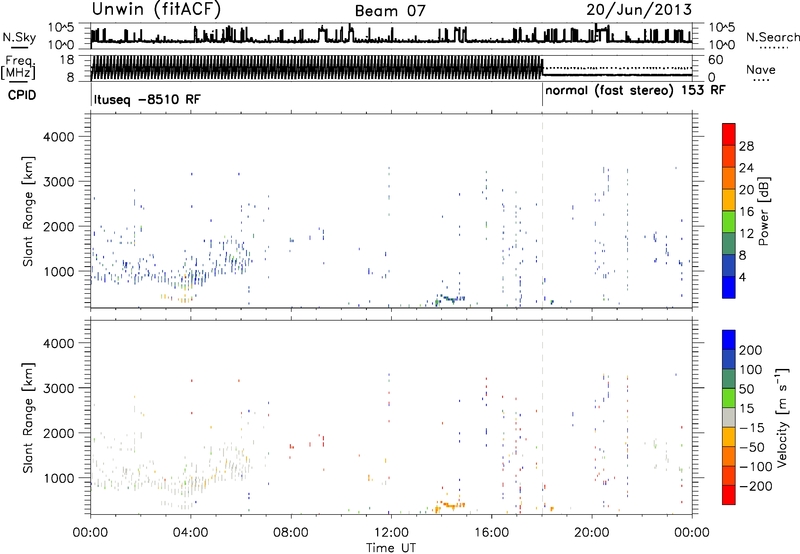Click the '04:00' time axis label
Viewport: 800px width, 554px height.
tap(190, 533)
